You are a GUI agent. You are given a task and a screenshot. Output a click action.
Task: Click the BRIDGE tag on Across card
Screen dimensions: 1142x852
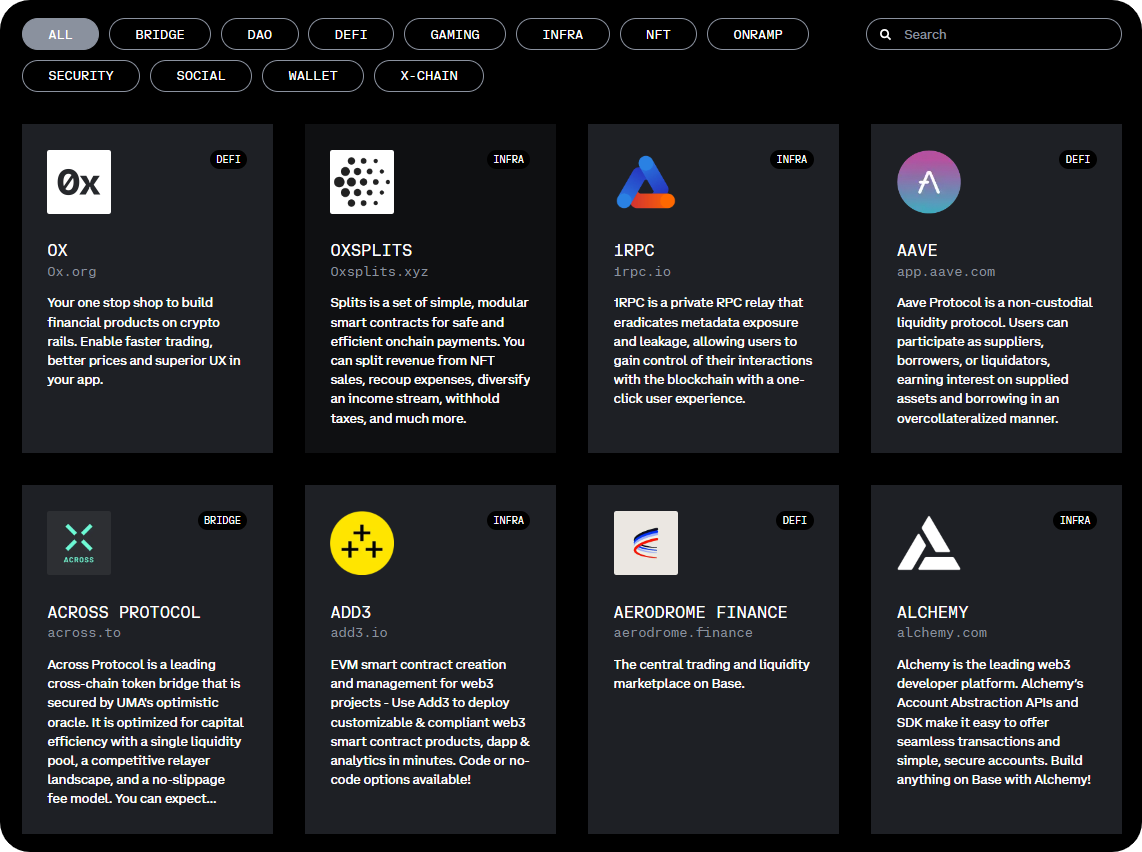222,521
